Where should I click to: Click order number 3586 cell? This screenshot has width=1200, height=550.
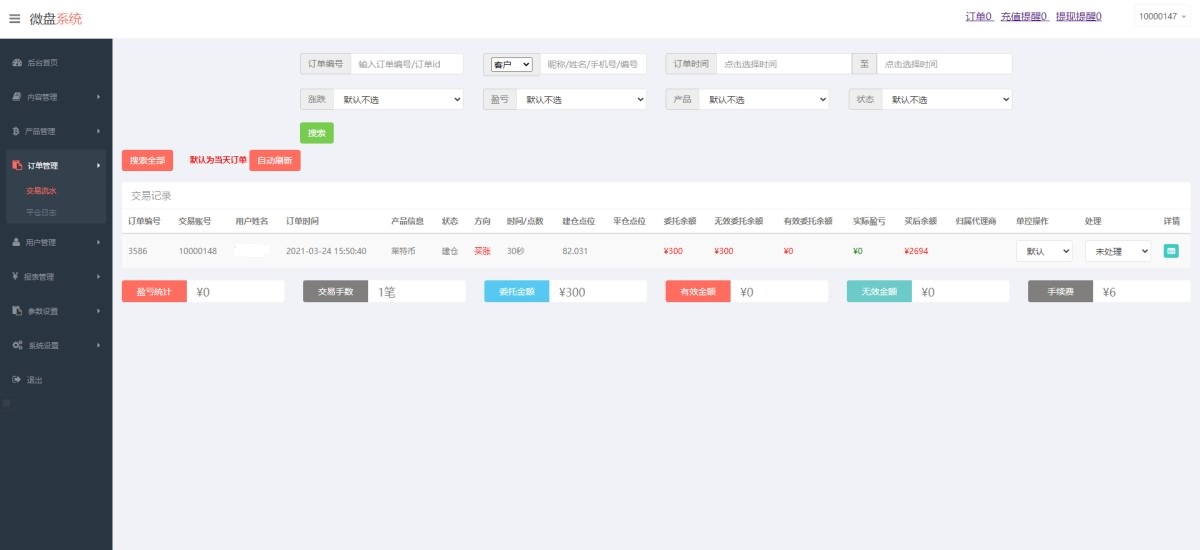(138, 251)
